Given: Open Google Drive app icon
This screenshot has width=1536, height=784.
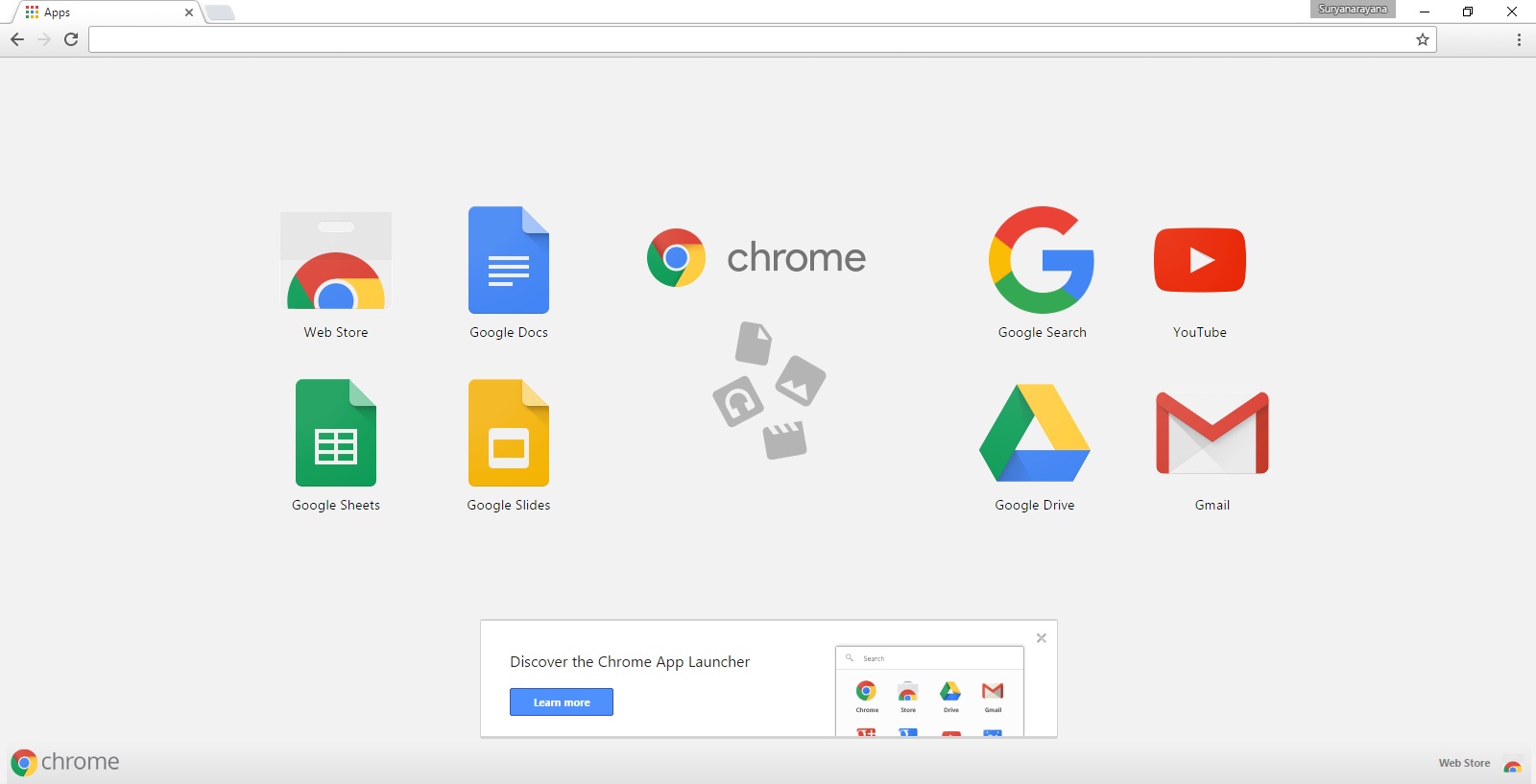Looking at the screenshot, I should click(x=1035, y=433).
